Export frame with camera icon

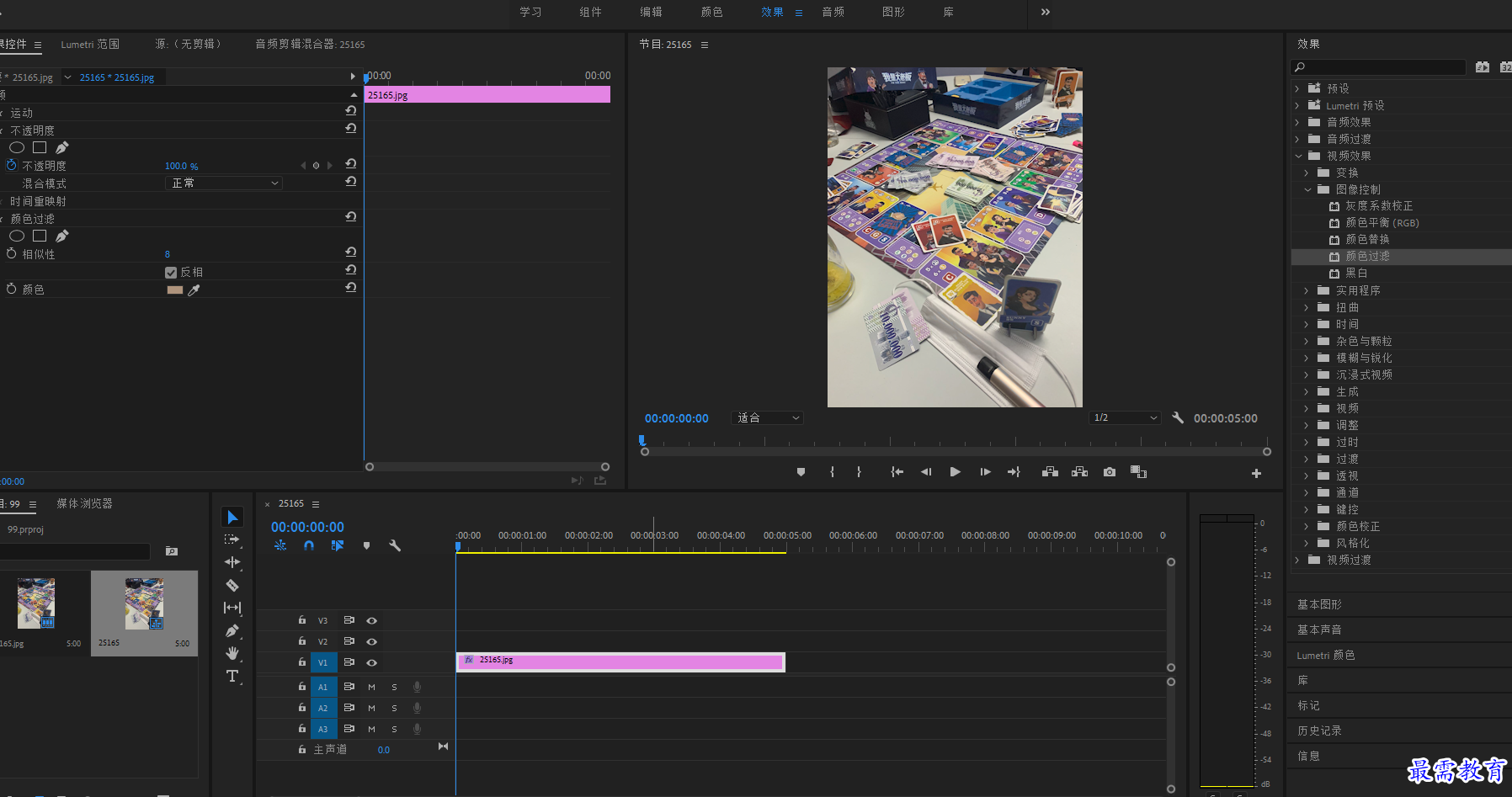[x=1110, y=472]
